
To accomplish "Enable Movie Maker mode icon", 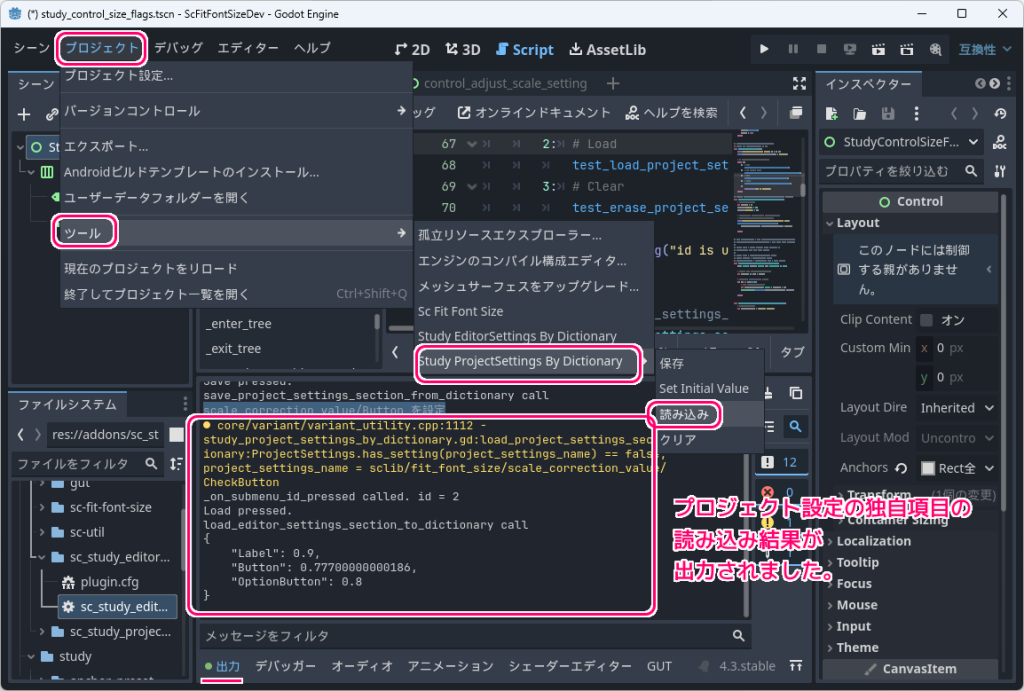I will click(x=933, y=48).
